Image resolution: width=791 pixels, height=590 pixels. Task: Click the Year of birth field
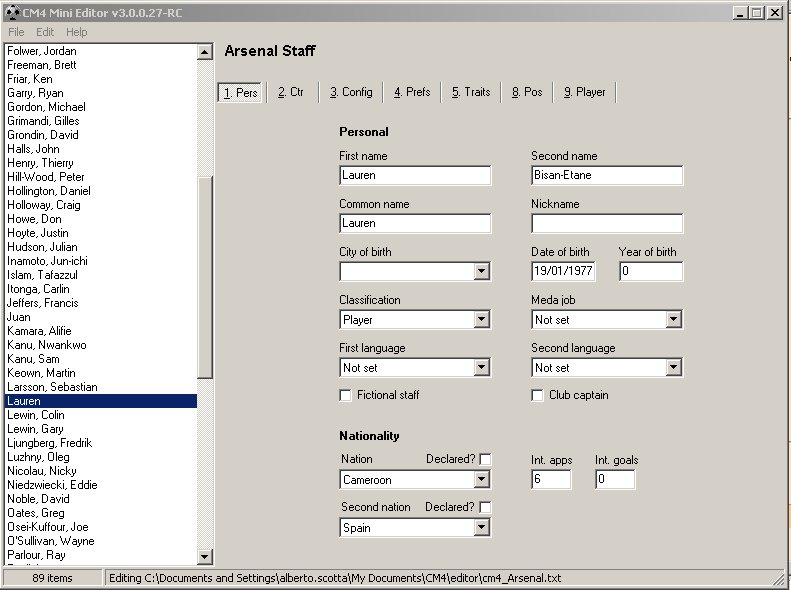(651, 271)
